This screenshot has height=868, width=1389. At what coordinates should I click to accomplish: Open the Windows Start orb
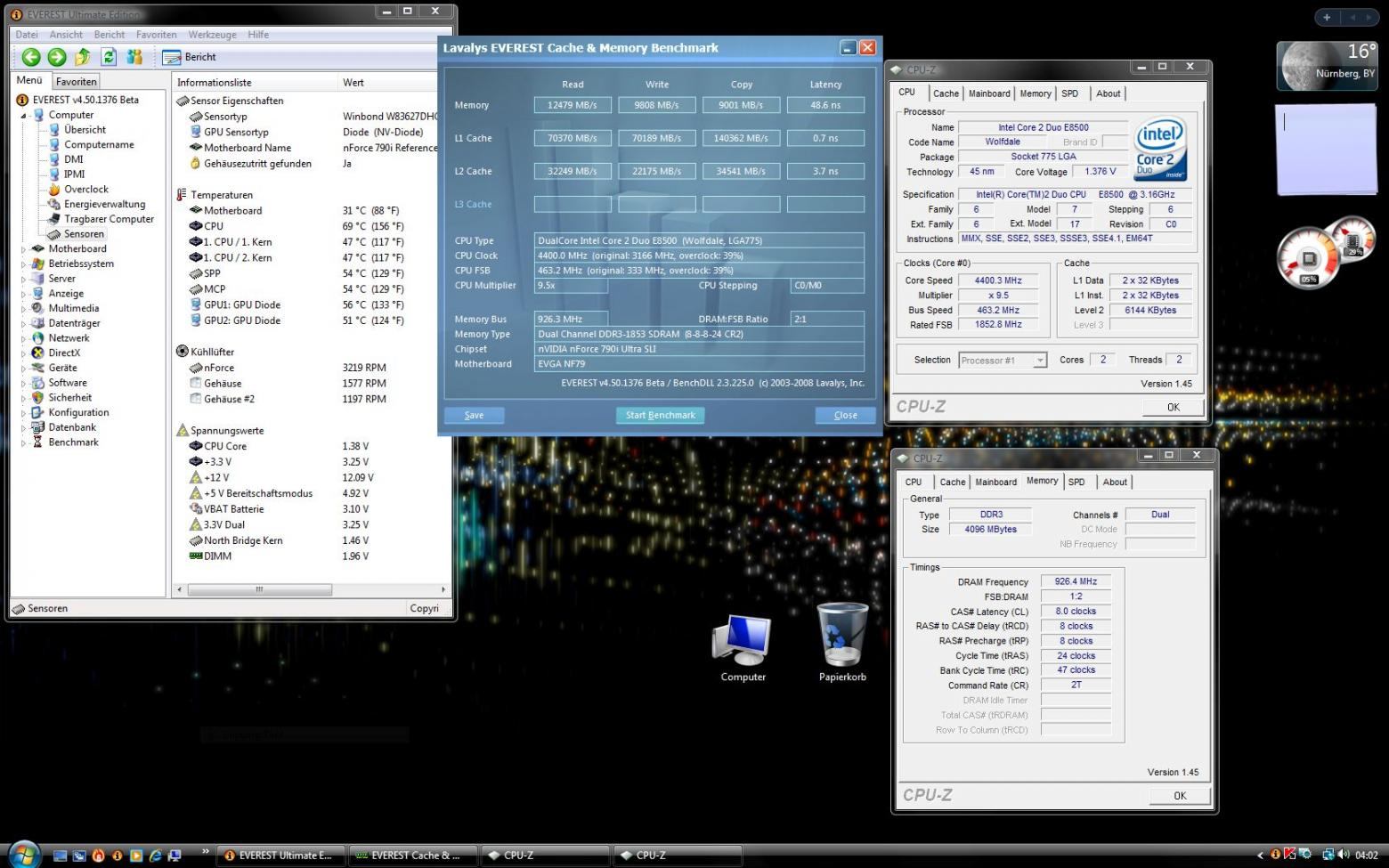point(24,854)
